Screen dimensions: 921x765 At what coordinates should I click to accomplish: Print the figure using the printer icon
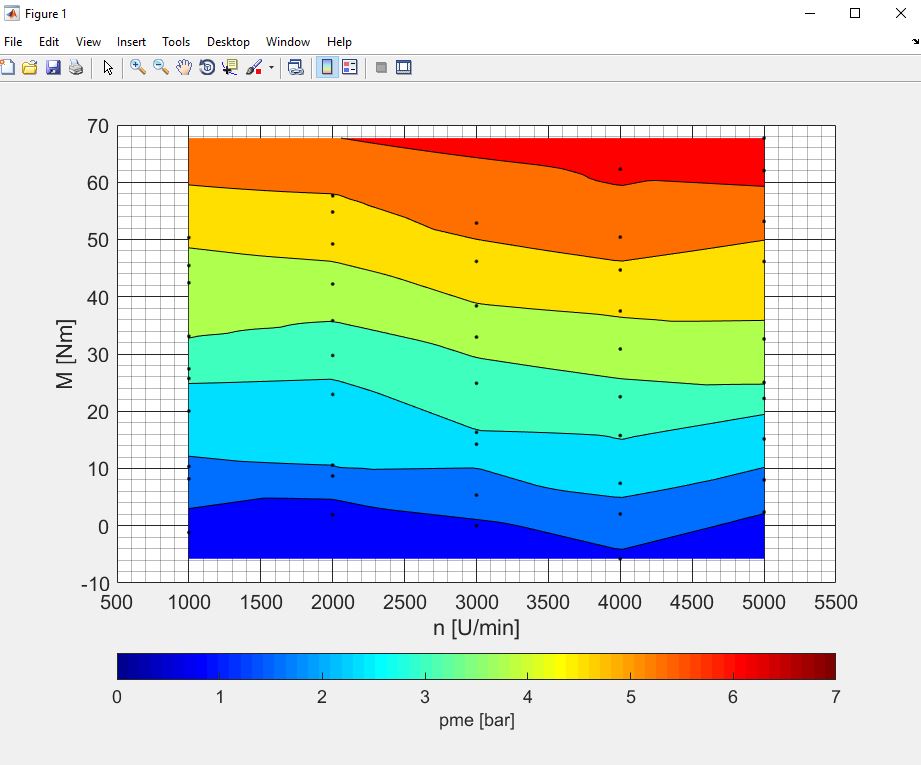click(x=76, y=68)
